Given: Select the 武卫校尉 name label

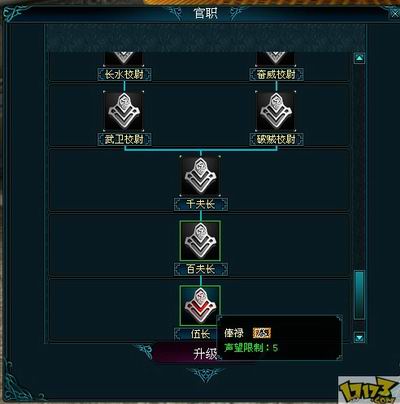Looking at the screenshot, I should pos(124,139).
